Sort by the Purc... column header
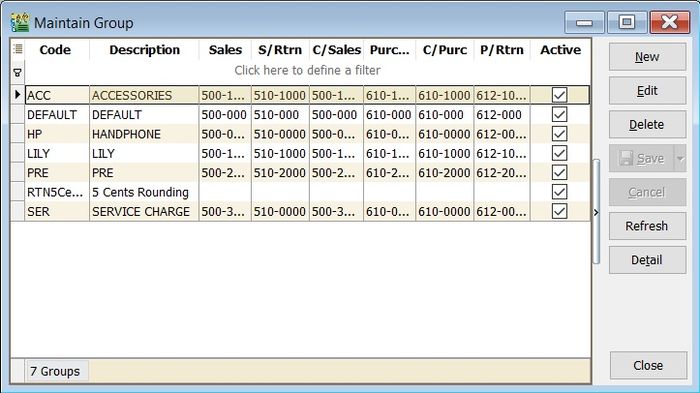The height and width of the screenshot is (393, 700). point(389,50)
